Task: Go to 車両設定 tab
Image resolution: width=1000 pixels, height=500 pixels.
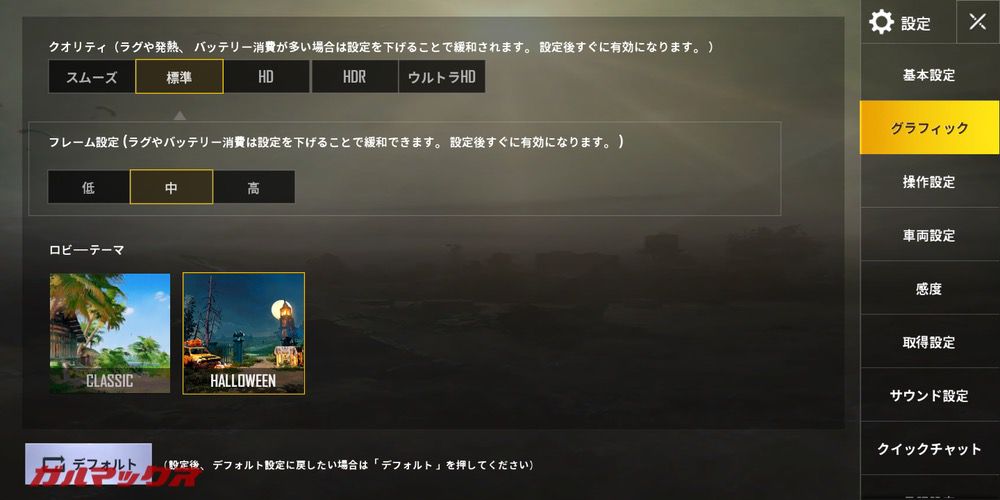Action: (x=929, y=235)
